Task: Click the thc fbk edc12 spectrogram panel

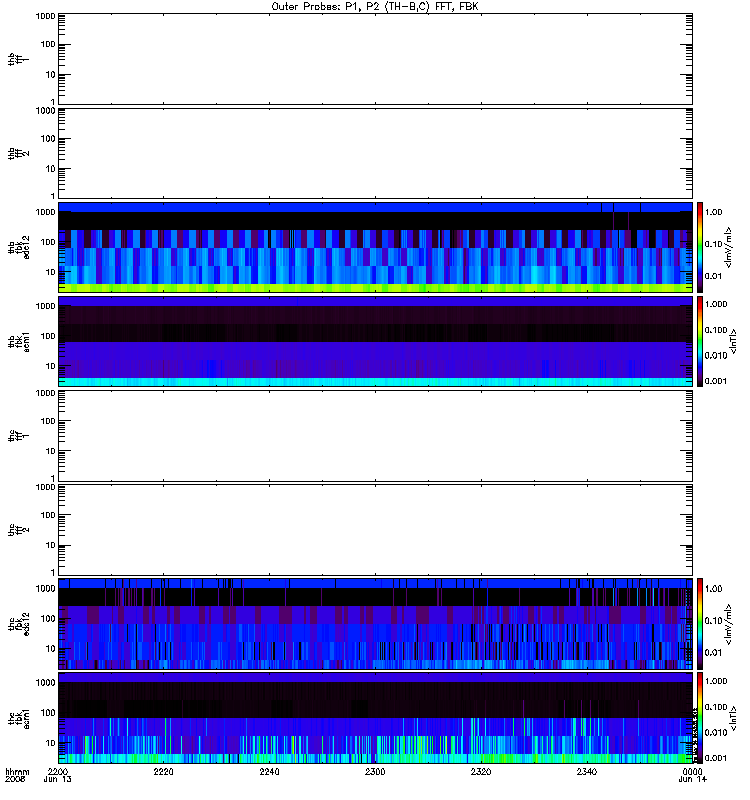Action: coord(376,623)
